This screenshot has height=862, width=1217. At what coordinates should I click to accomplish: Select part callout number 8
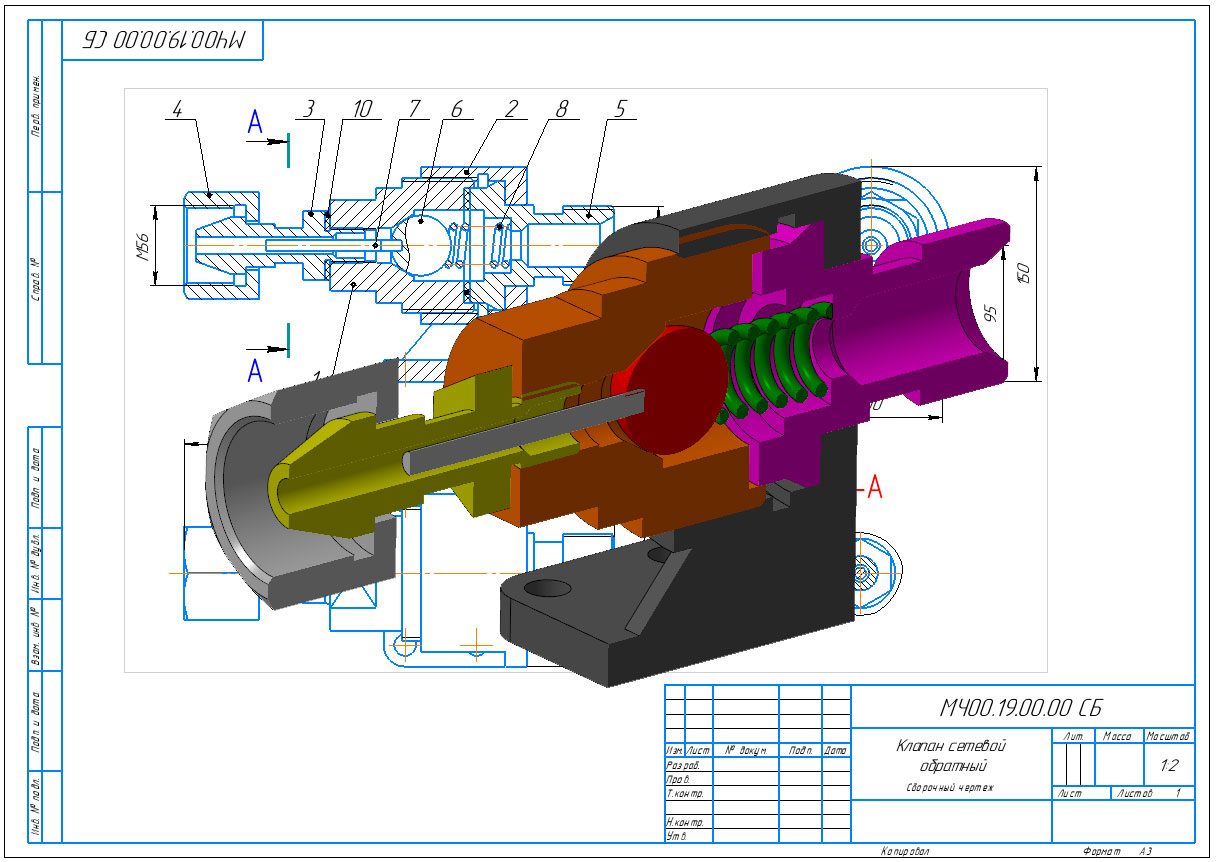point(561,110)
